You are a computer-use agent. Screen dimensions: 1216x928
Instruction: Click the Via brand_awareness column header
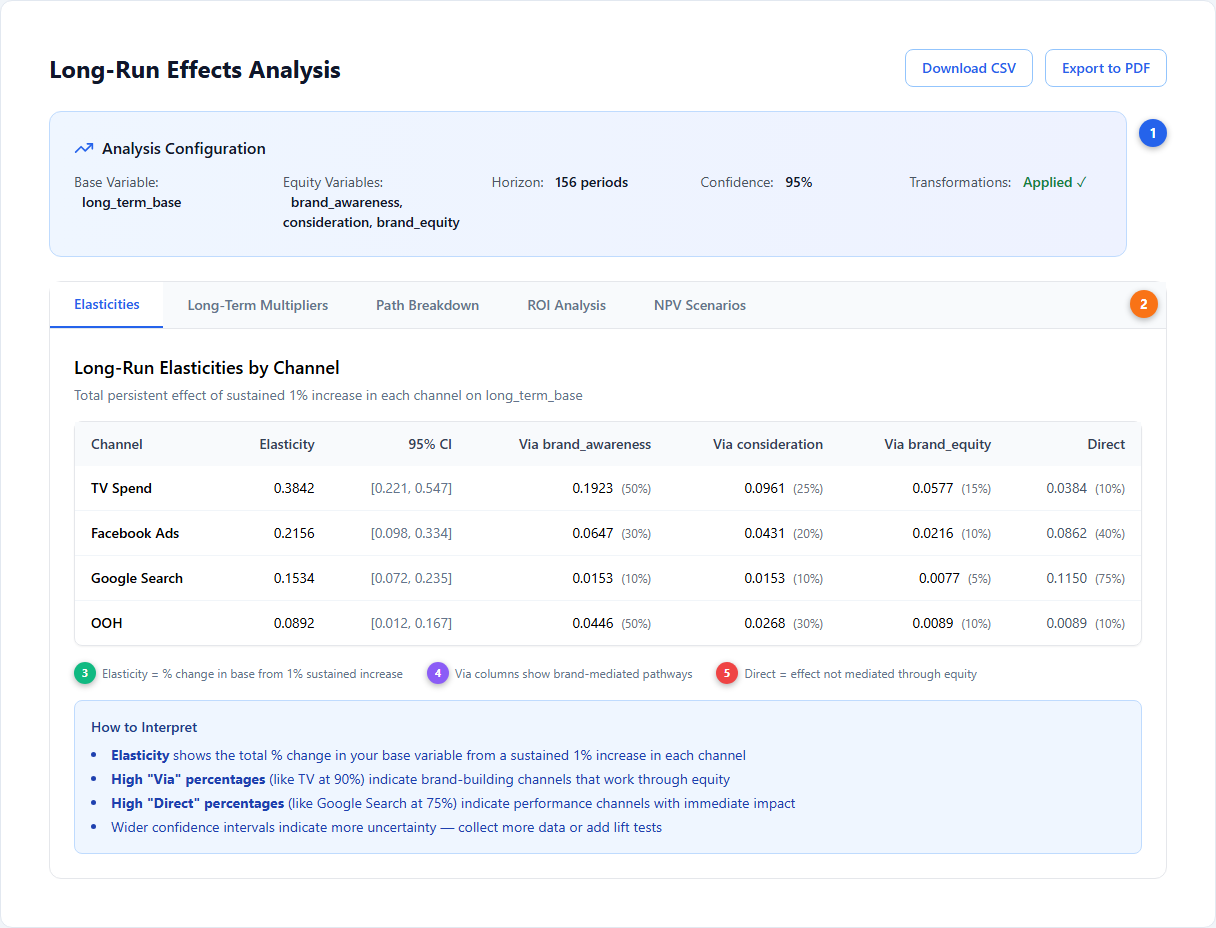point(585,444)
